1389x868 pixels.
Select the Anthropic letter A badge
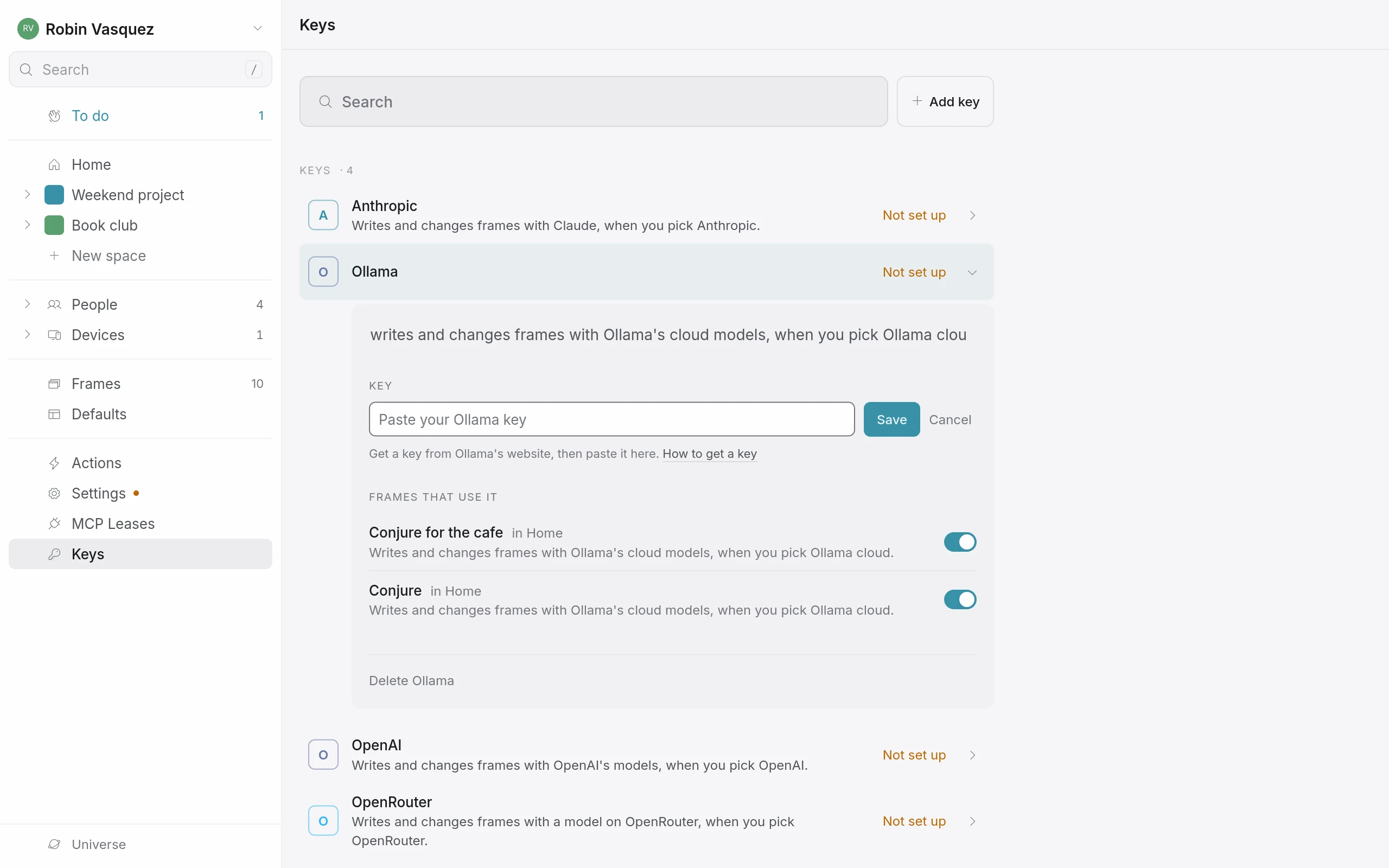pos(323,215)
